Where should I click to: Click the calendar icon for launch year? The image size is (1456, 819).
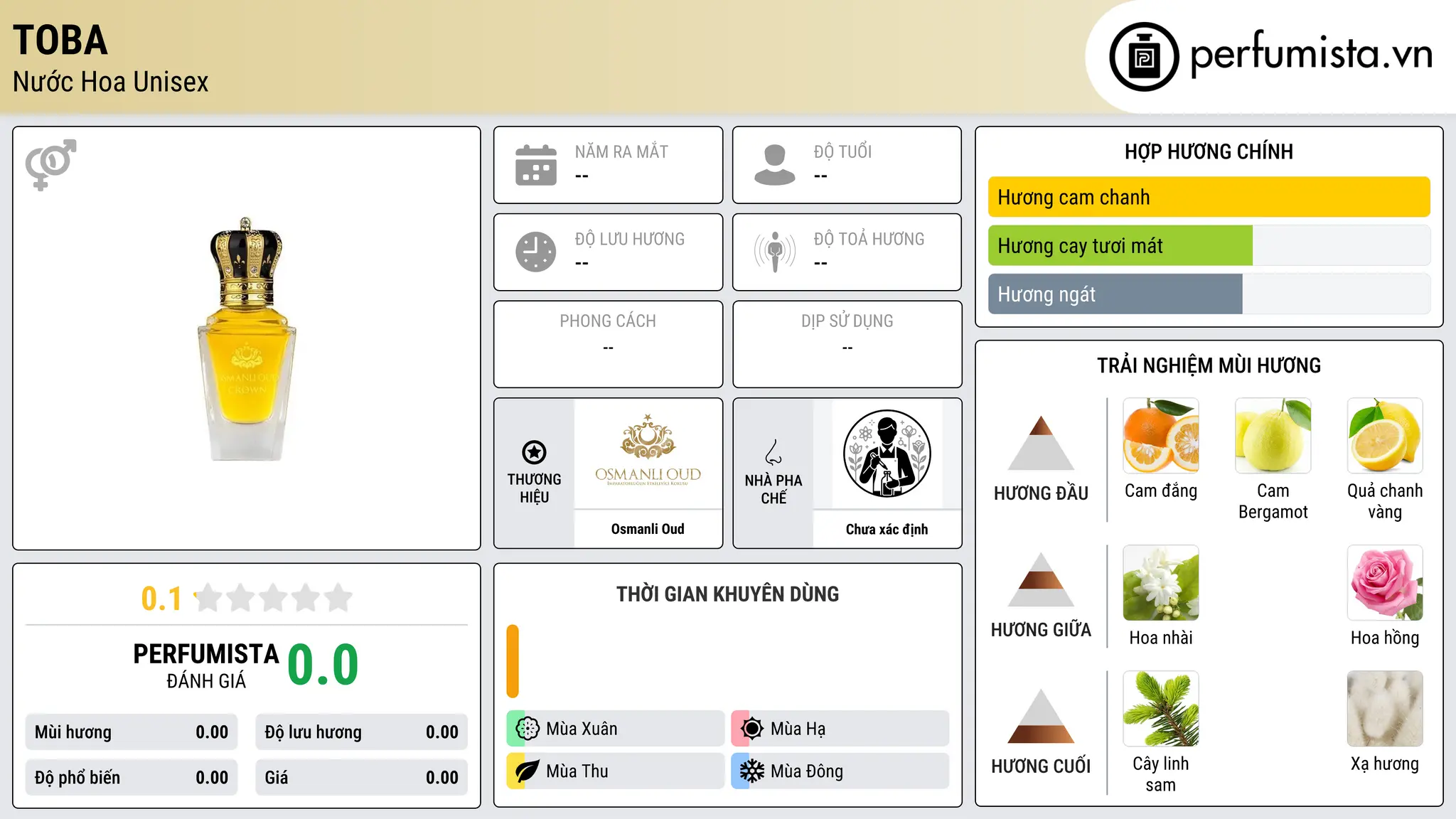coord(536,165)
